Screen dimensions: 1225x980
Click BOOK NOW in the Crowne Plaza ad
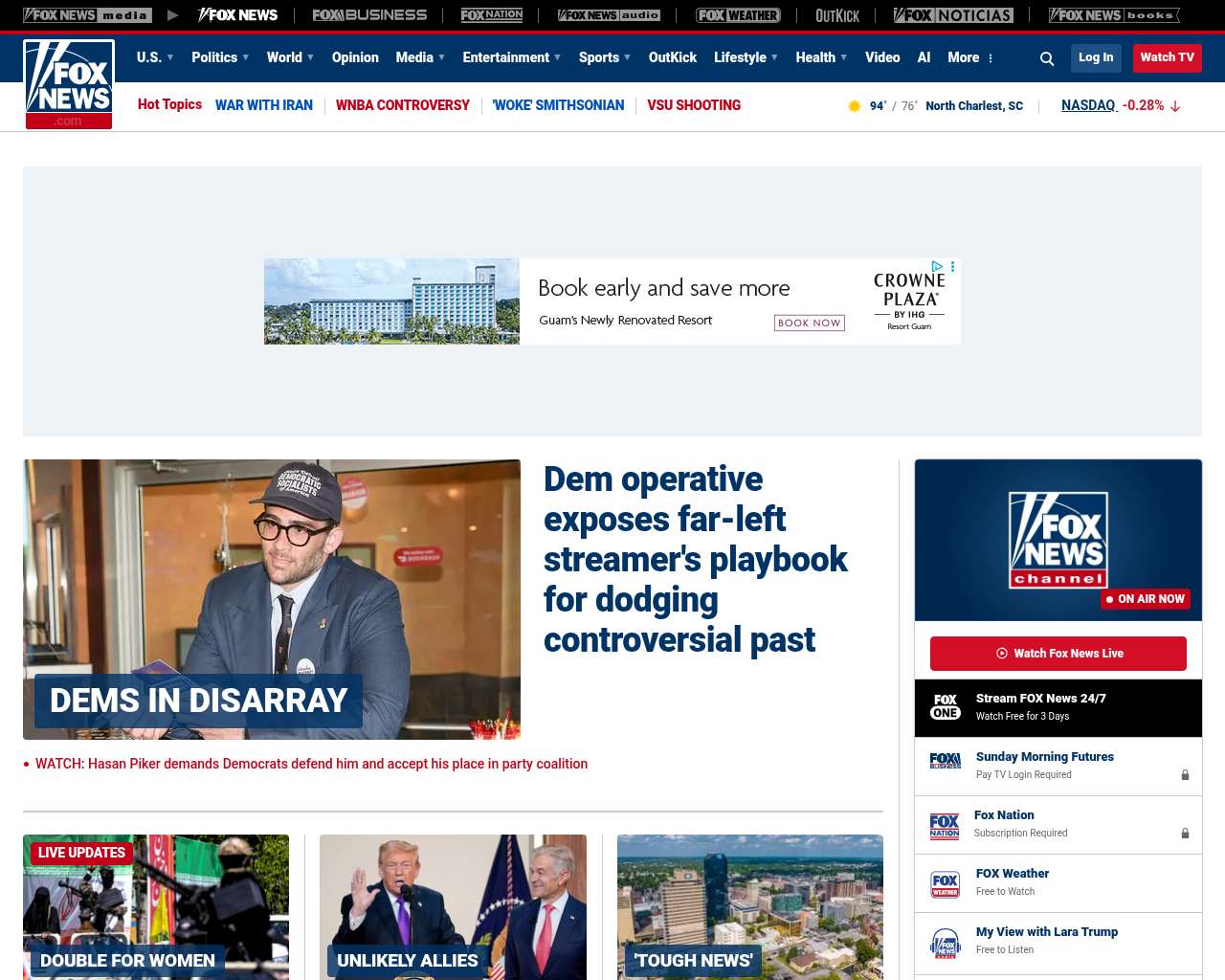point(810,323)
